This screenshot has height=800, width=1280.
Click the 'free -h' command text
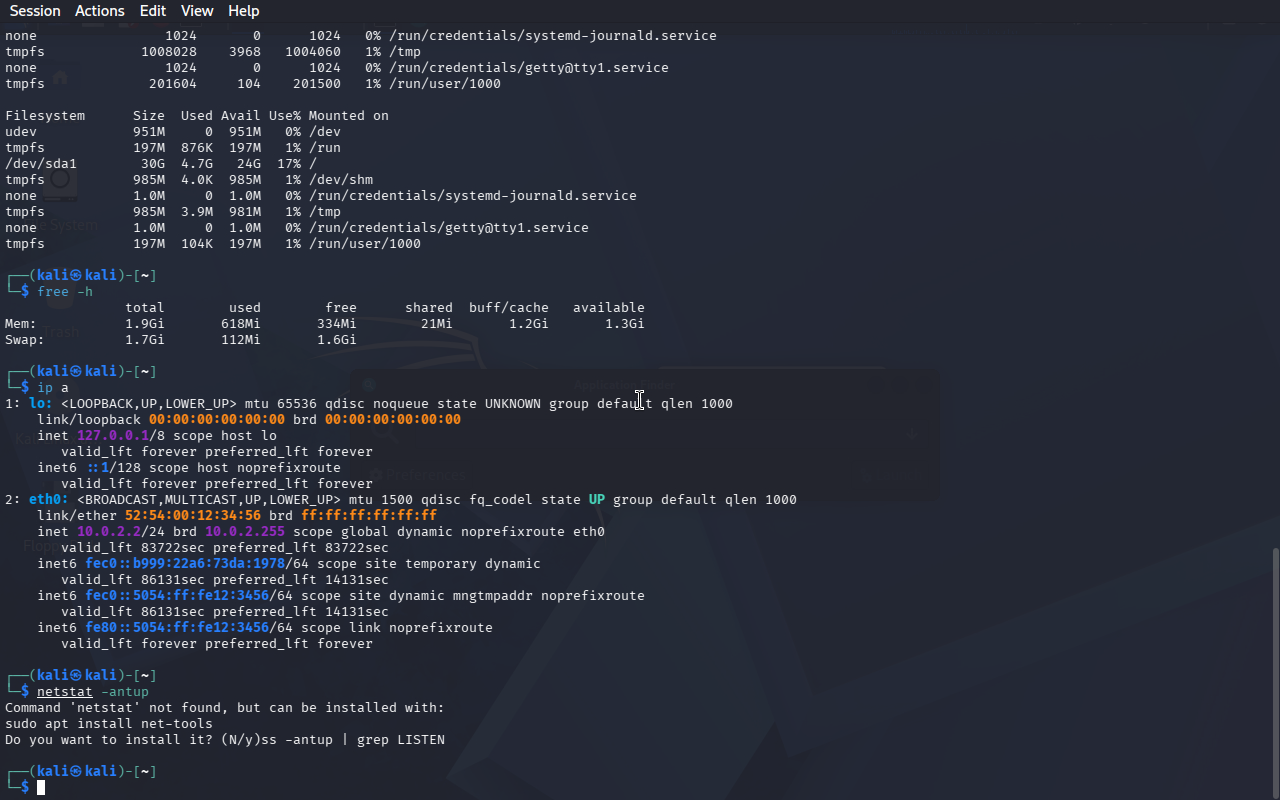[65, 292]
